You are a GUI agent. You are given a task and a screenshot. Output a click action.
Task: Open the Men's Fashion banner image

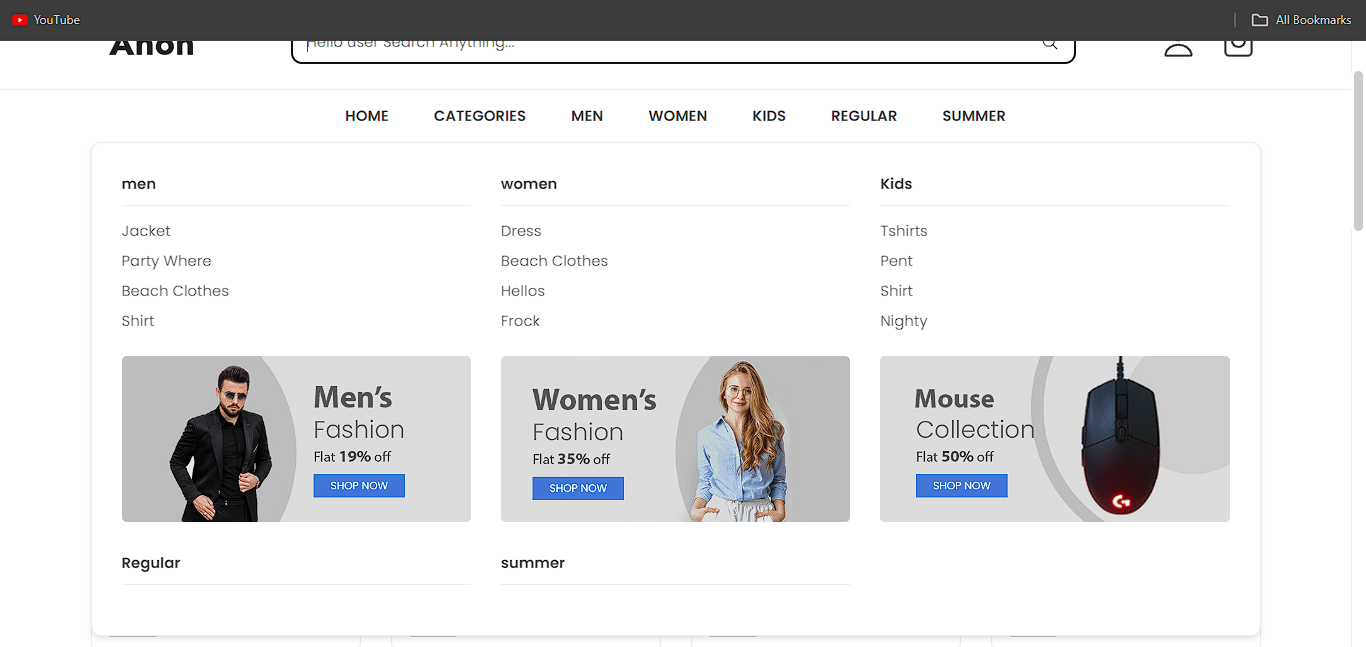click(x=296, y=439)
